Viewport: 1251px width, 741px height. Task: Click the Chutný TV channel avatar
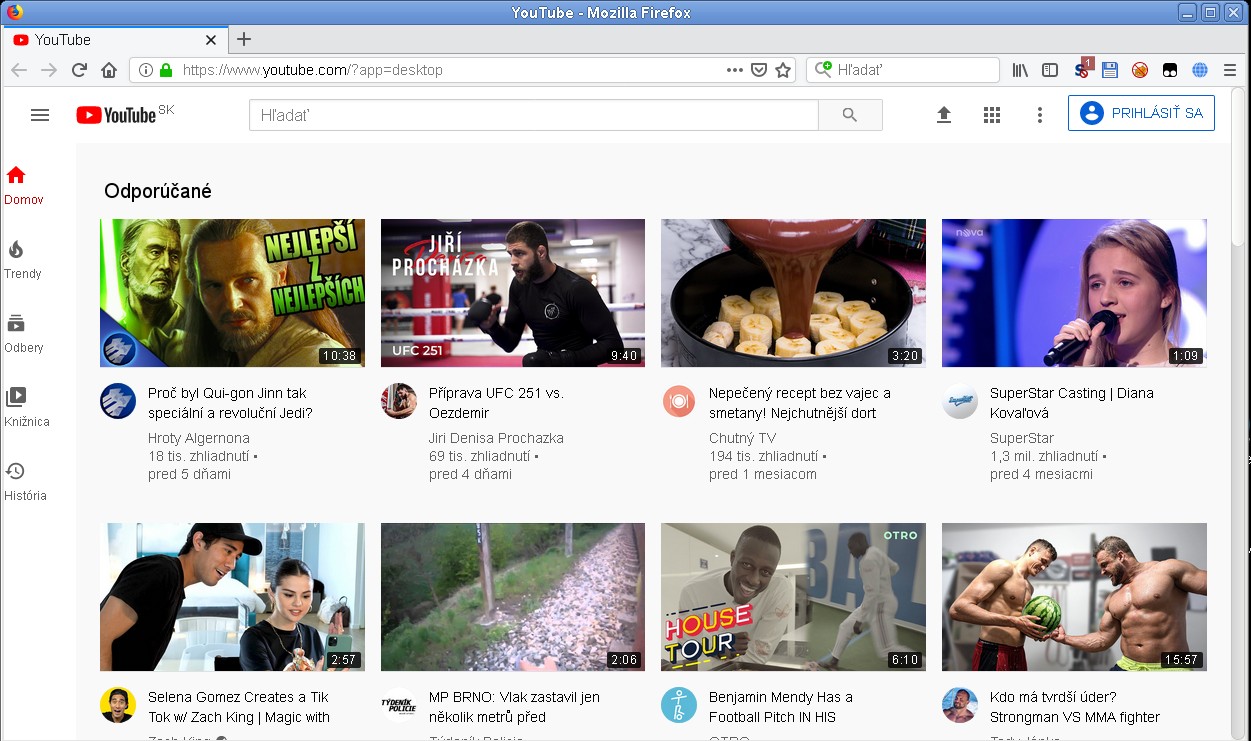(678, 401)
